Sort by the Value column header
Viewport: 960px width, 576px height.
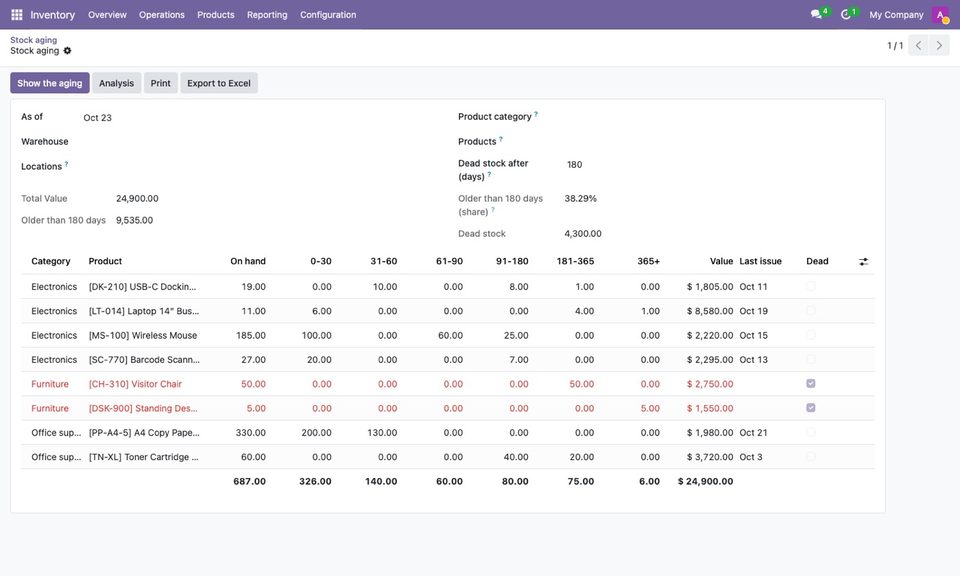(x=721, y=261)
